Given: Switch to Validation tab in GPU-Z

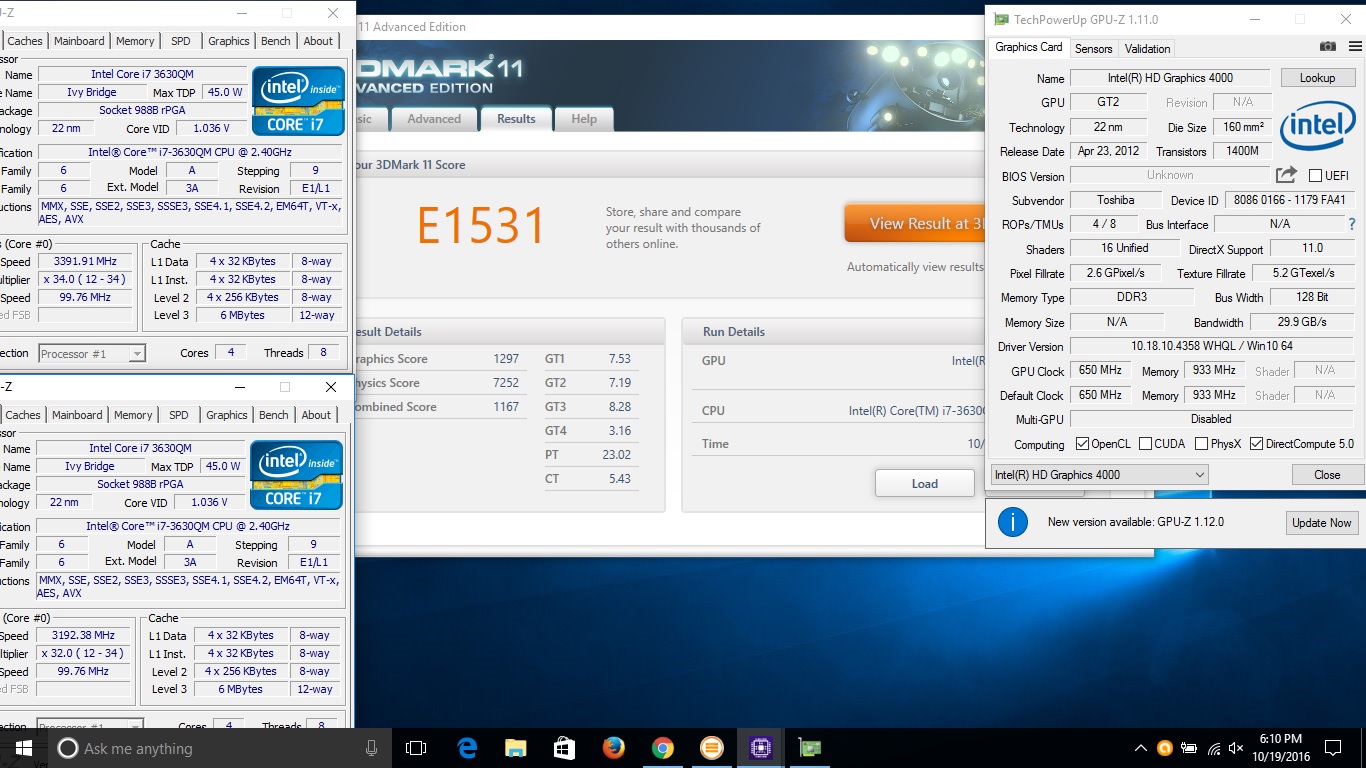Looking at the screenshot, I should coord(1147,48).
